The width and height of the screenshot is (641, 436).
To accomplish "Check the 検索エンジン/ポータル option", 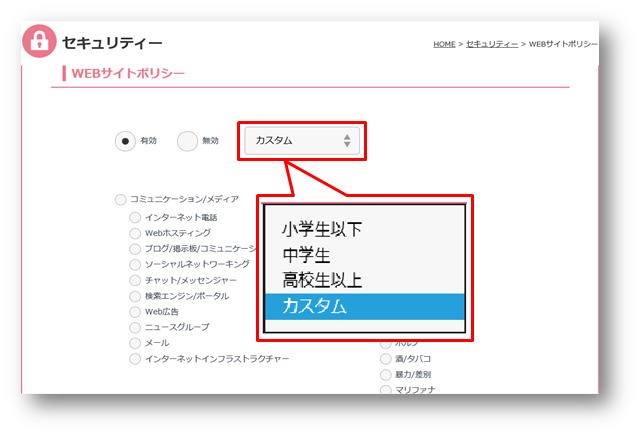I will coord(135,296).
